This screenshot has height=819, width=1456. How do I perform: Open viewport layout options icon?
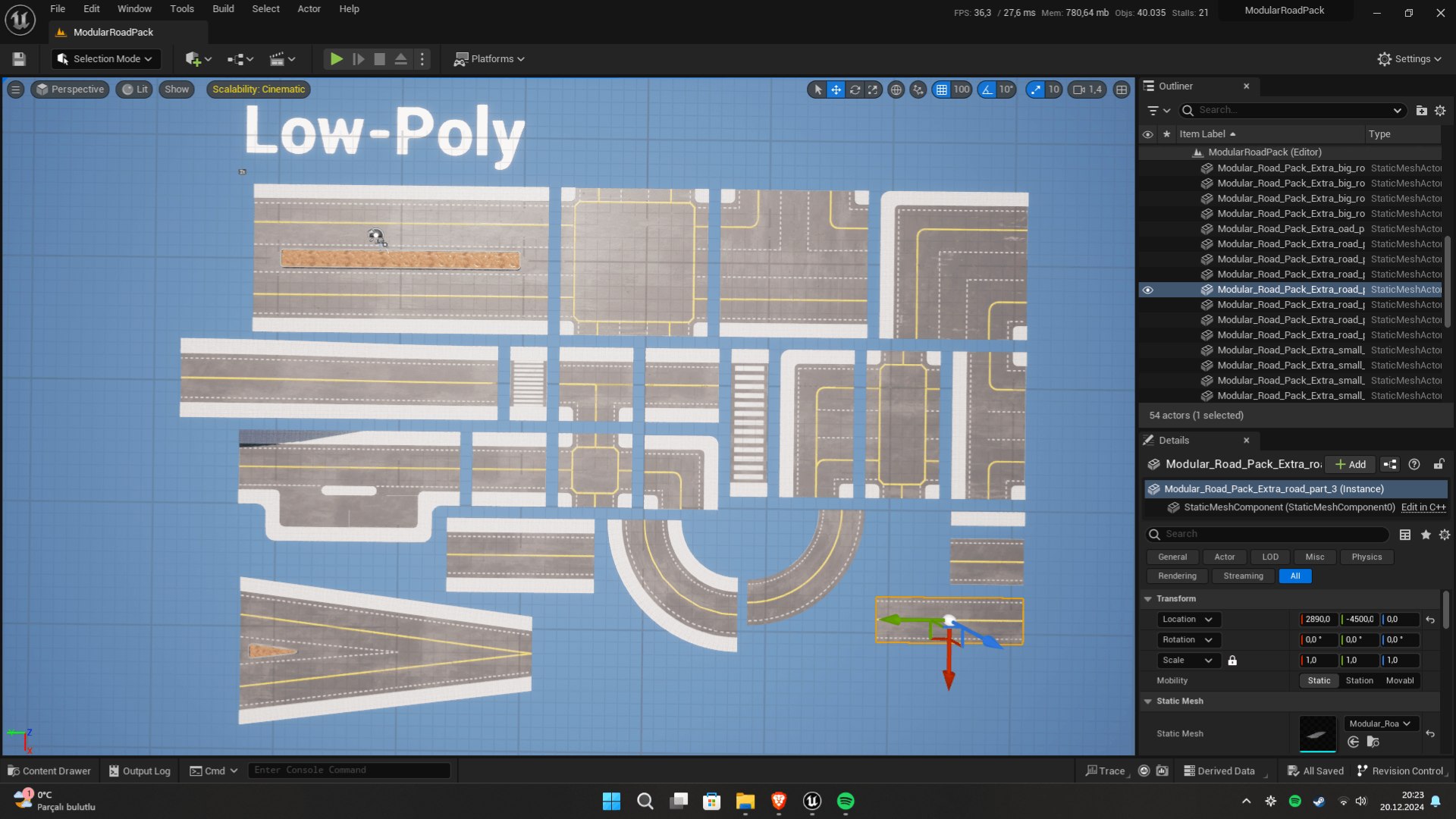click(1122, 89)
